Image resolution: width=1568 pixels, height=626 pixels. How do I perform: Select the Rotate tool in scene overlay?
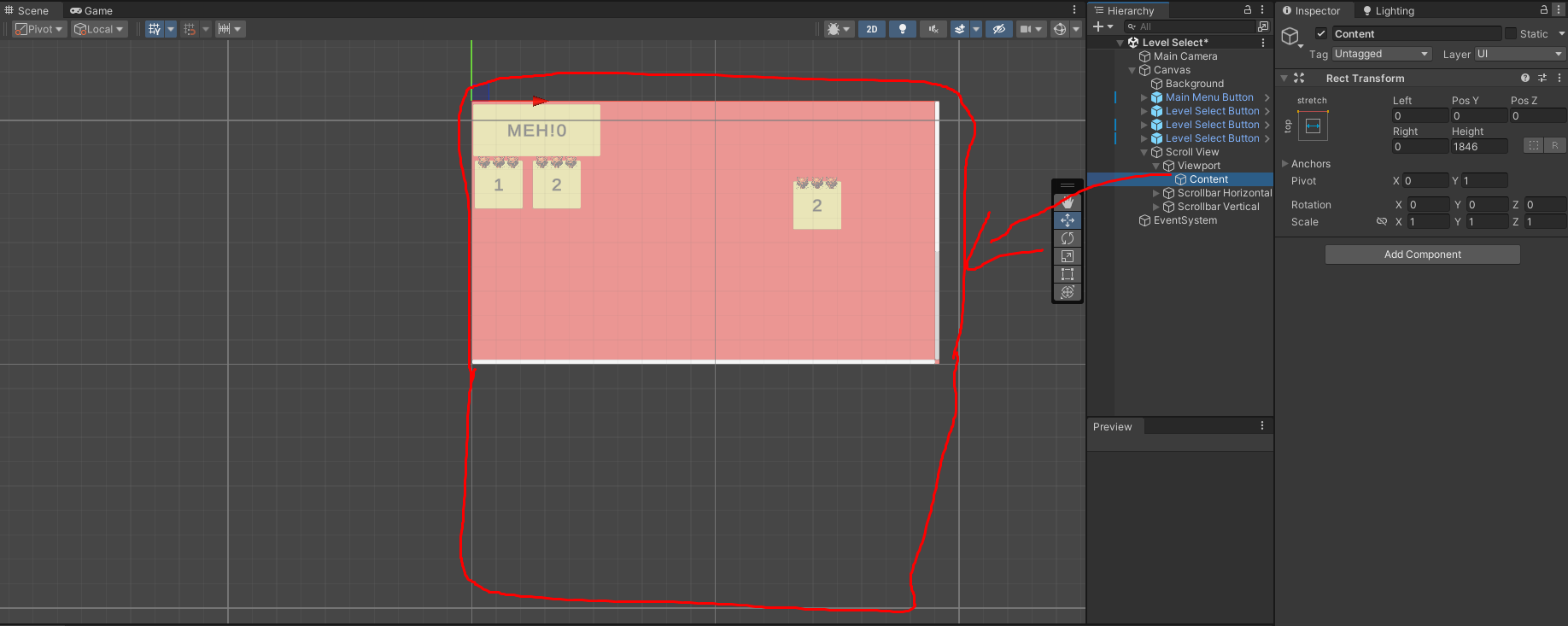coord(1068,238)
